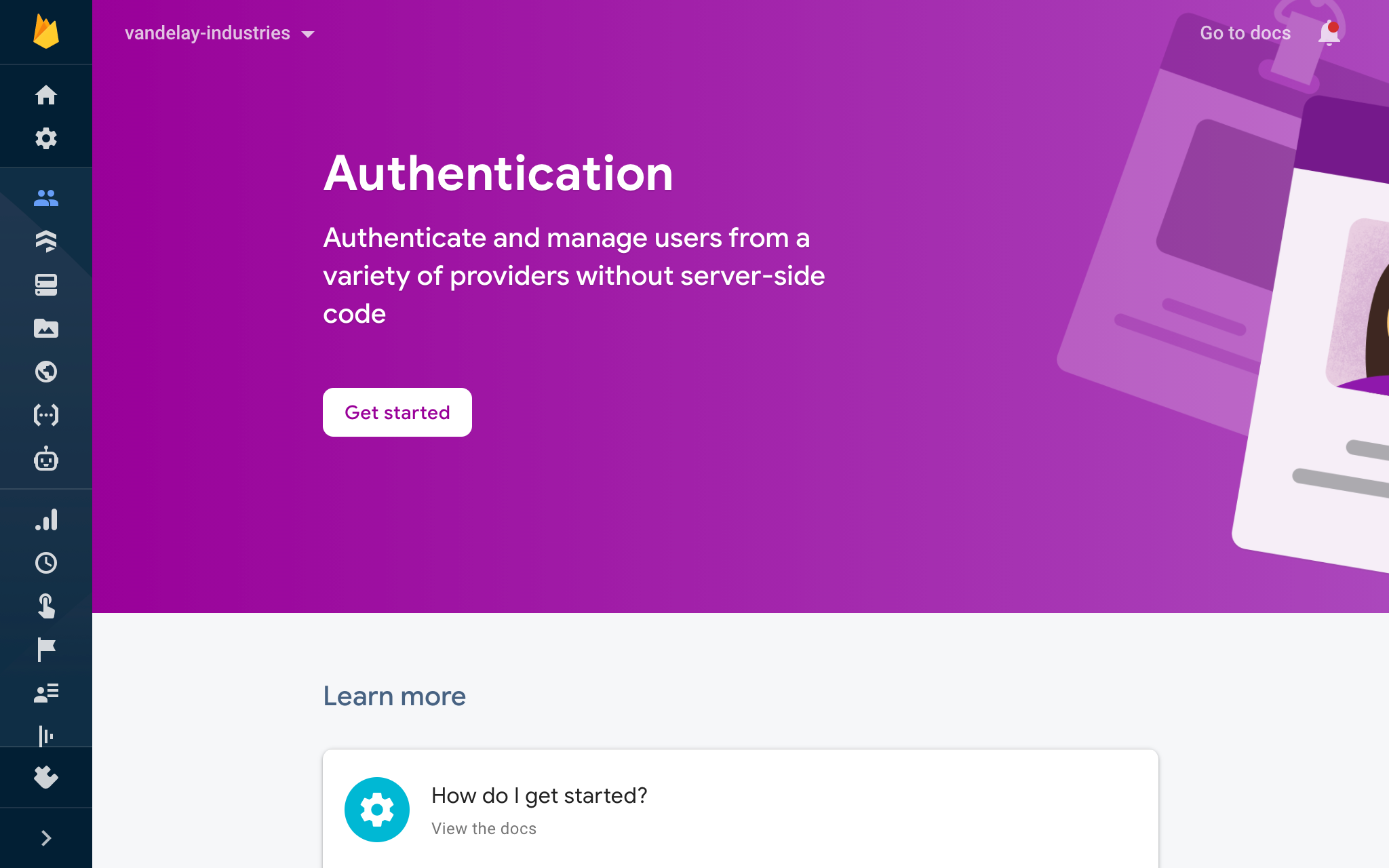The image size is (1389, 868).
Task: Open Extensions puzzle piece icon
Action: pos(46,777)
